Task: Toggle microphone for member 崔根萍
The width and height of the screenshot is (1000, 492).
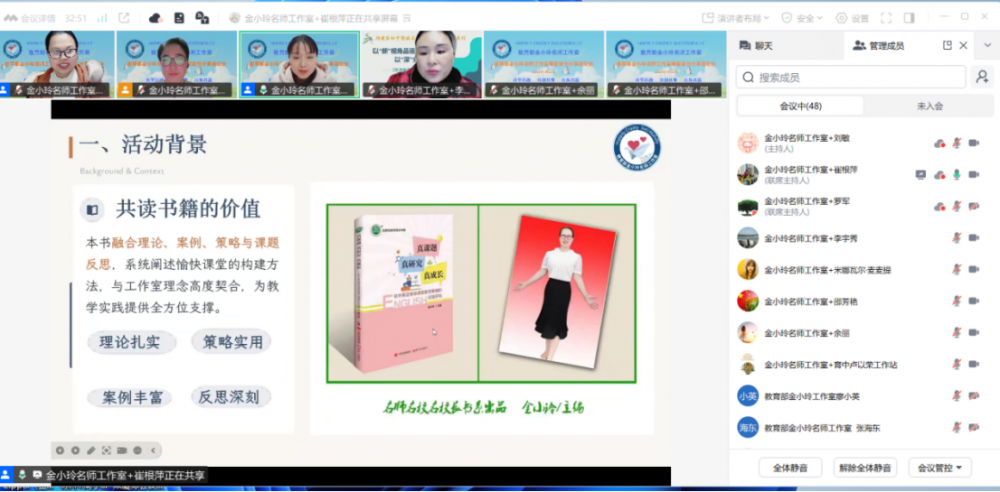Action: (x=956, y=174)
